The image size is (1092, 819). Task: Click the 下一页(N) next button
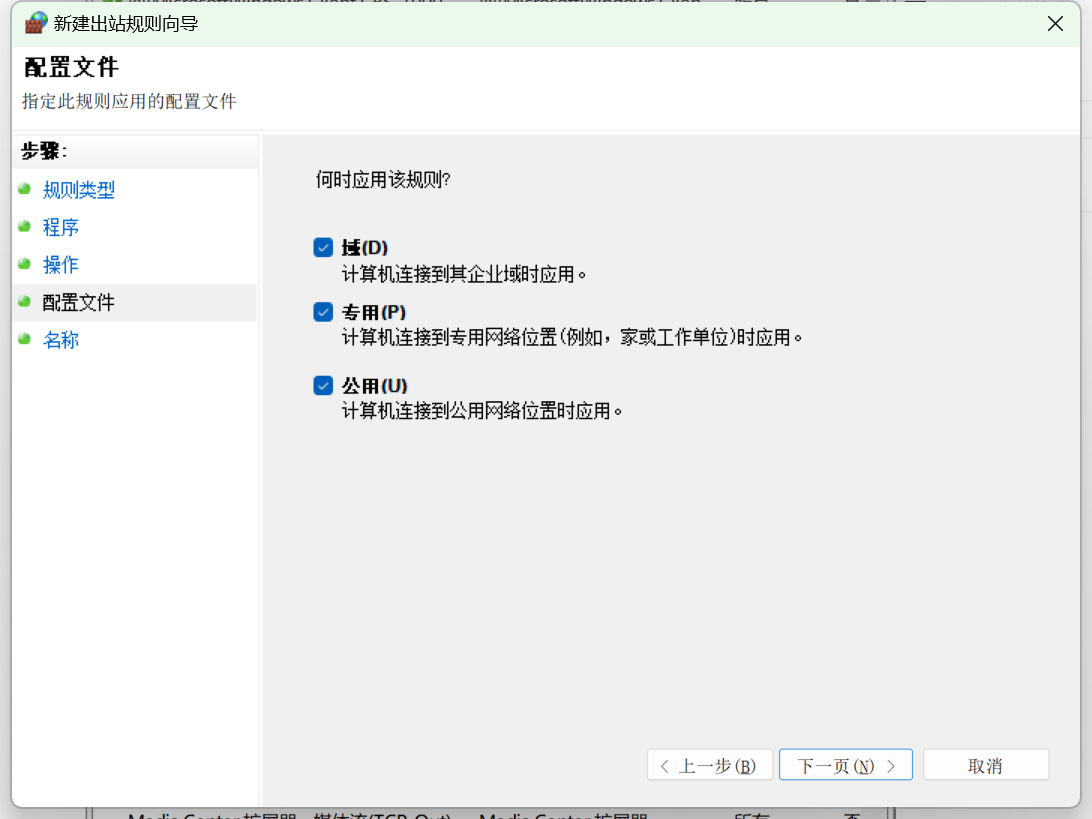coord(845,765)
